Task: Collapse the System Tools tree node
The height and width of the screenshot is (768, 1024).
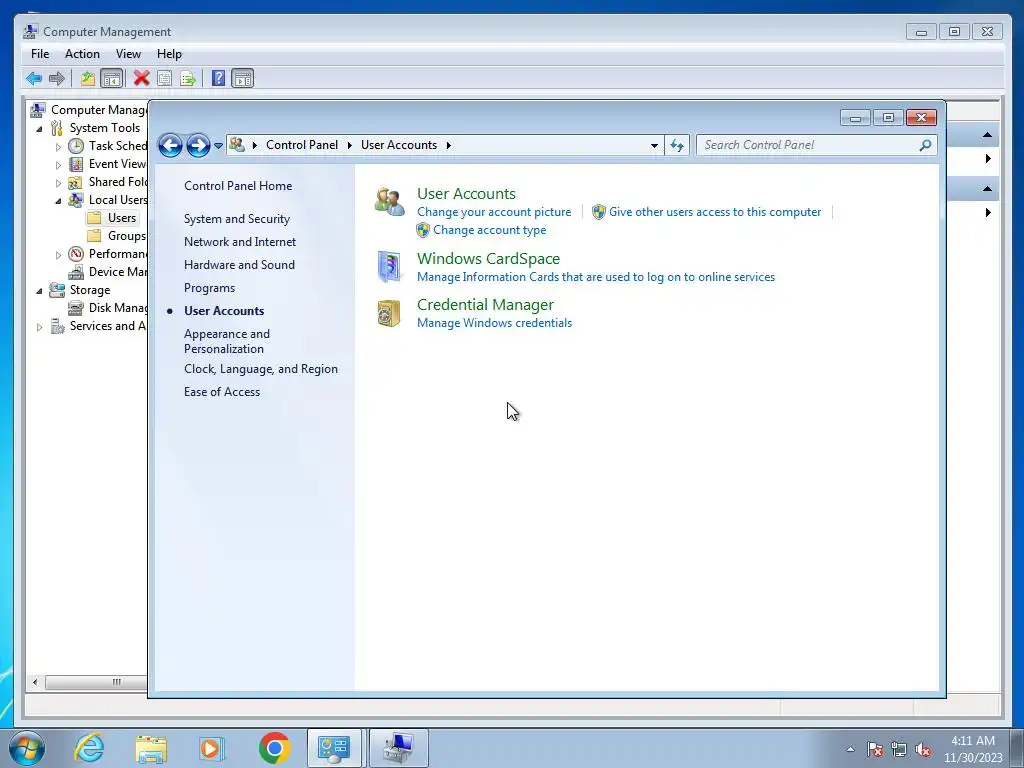Action: tap(39, 129)
